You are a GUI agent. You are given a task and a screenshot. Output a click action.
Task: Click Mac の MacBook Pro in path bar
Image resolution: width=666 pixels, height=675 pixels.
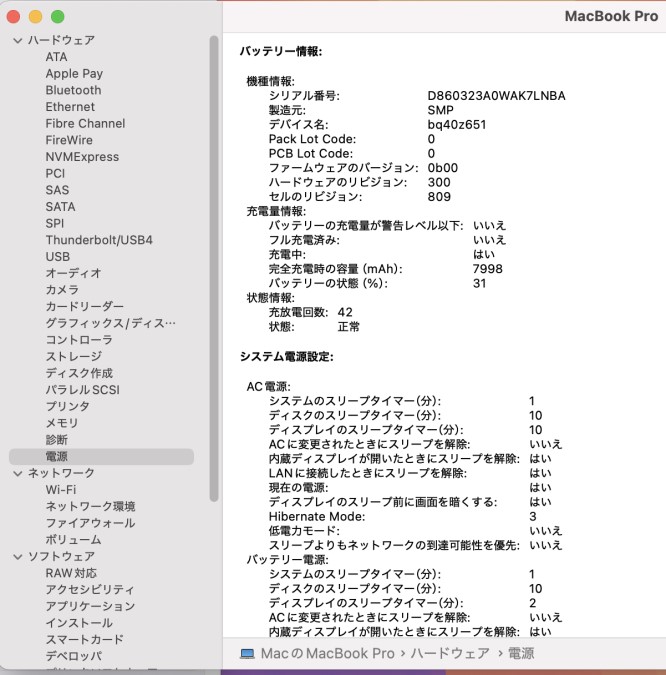pyautogui.click(x=328, y=654)
